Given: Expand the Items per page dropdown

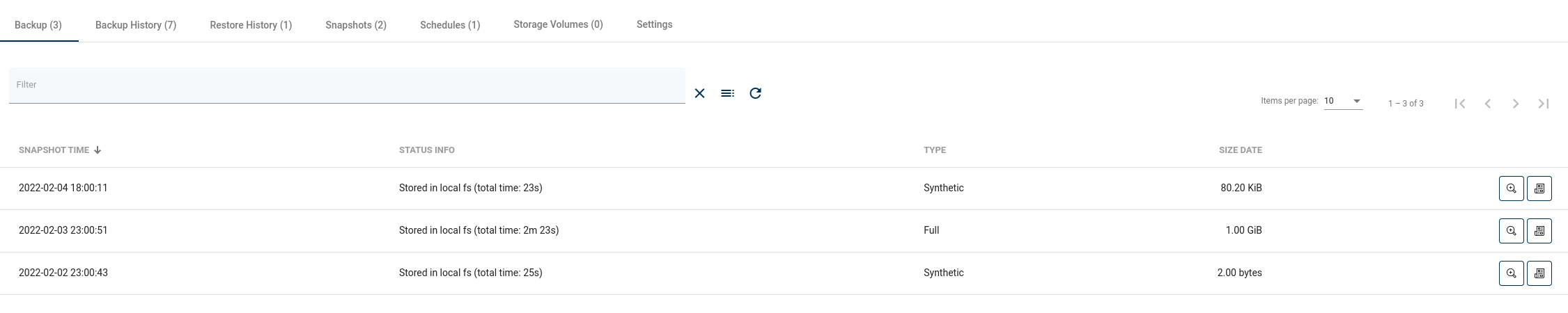Looking at the screenshot, I should tap(1343, 102).
